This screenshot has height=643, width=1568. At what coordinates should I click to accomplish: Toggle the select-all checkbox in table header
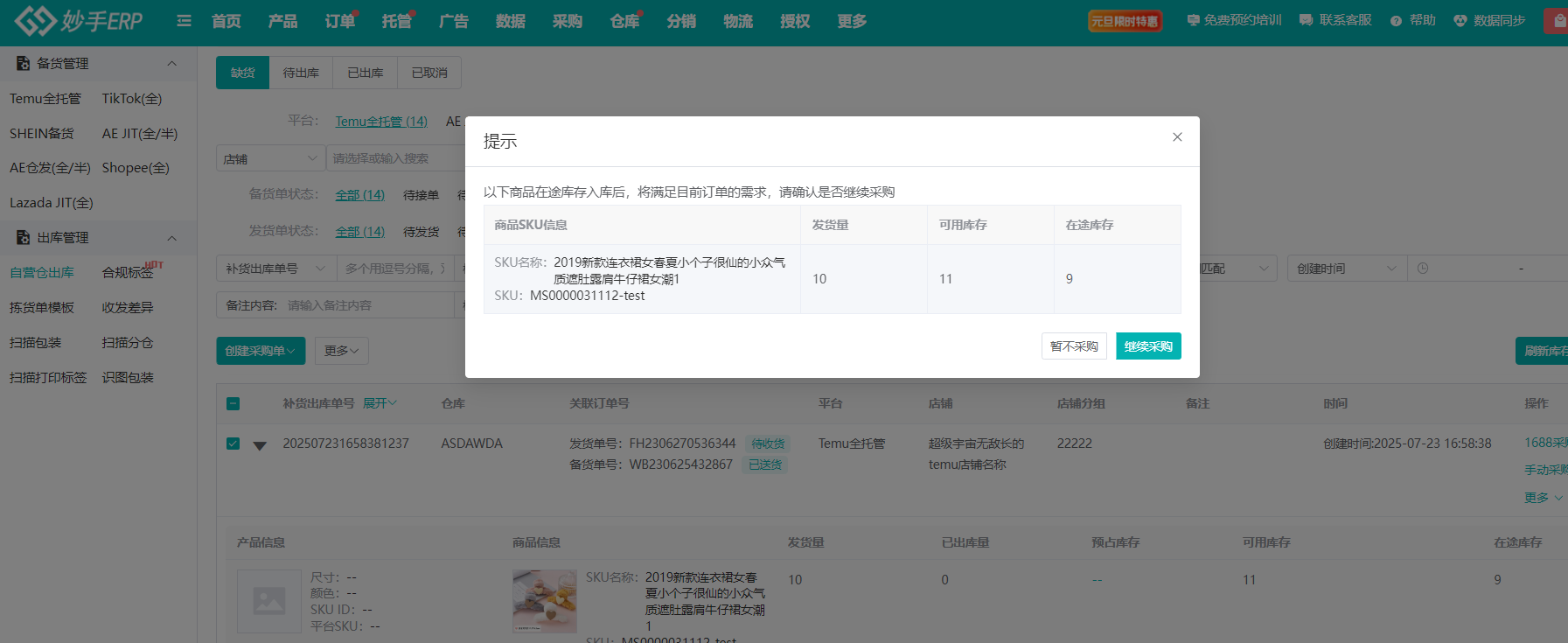pos(233,404)
